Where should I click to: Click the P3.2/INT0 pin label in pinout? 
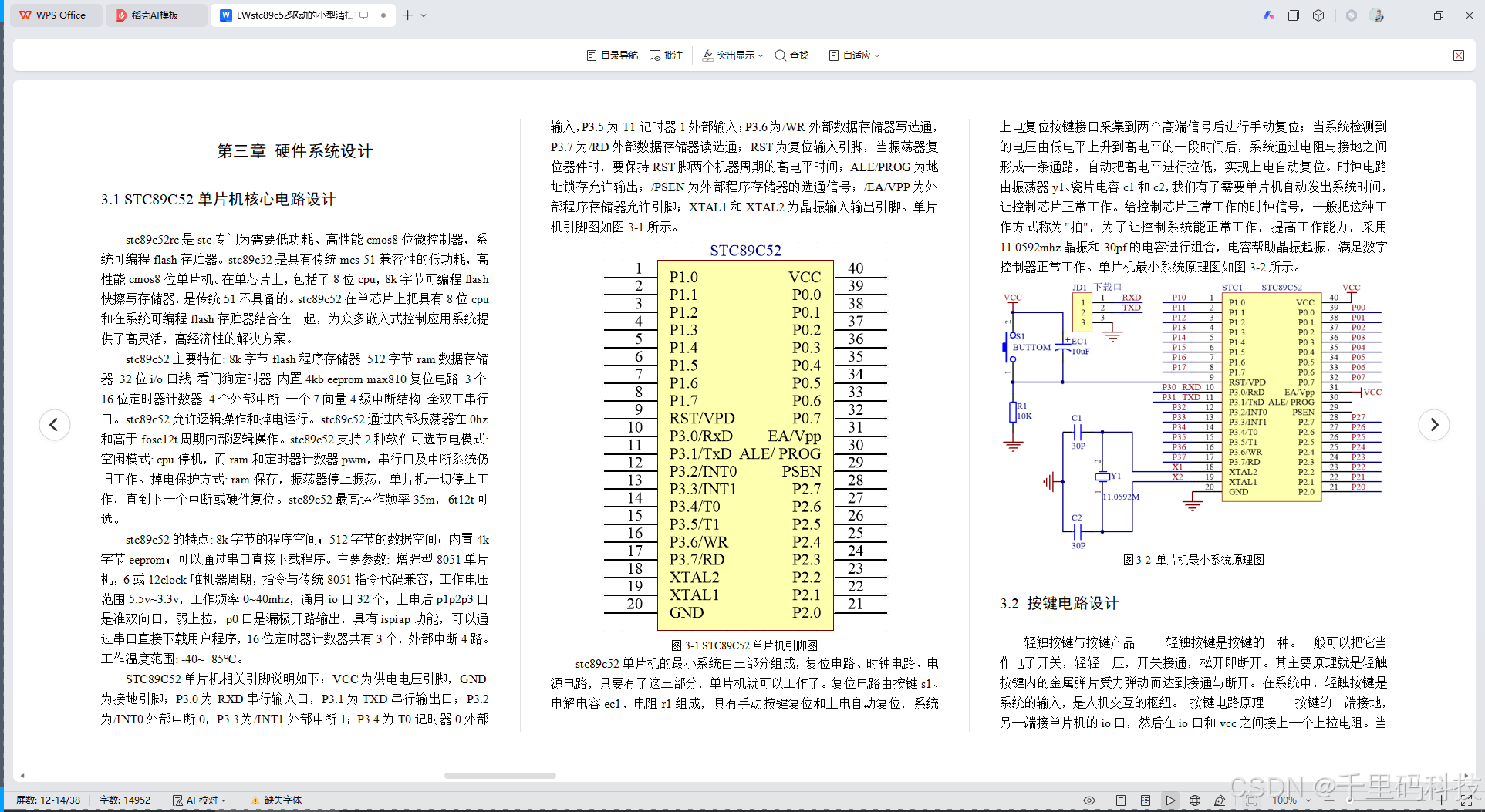(x=703, y=471)
